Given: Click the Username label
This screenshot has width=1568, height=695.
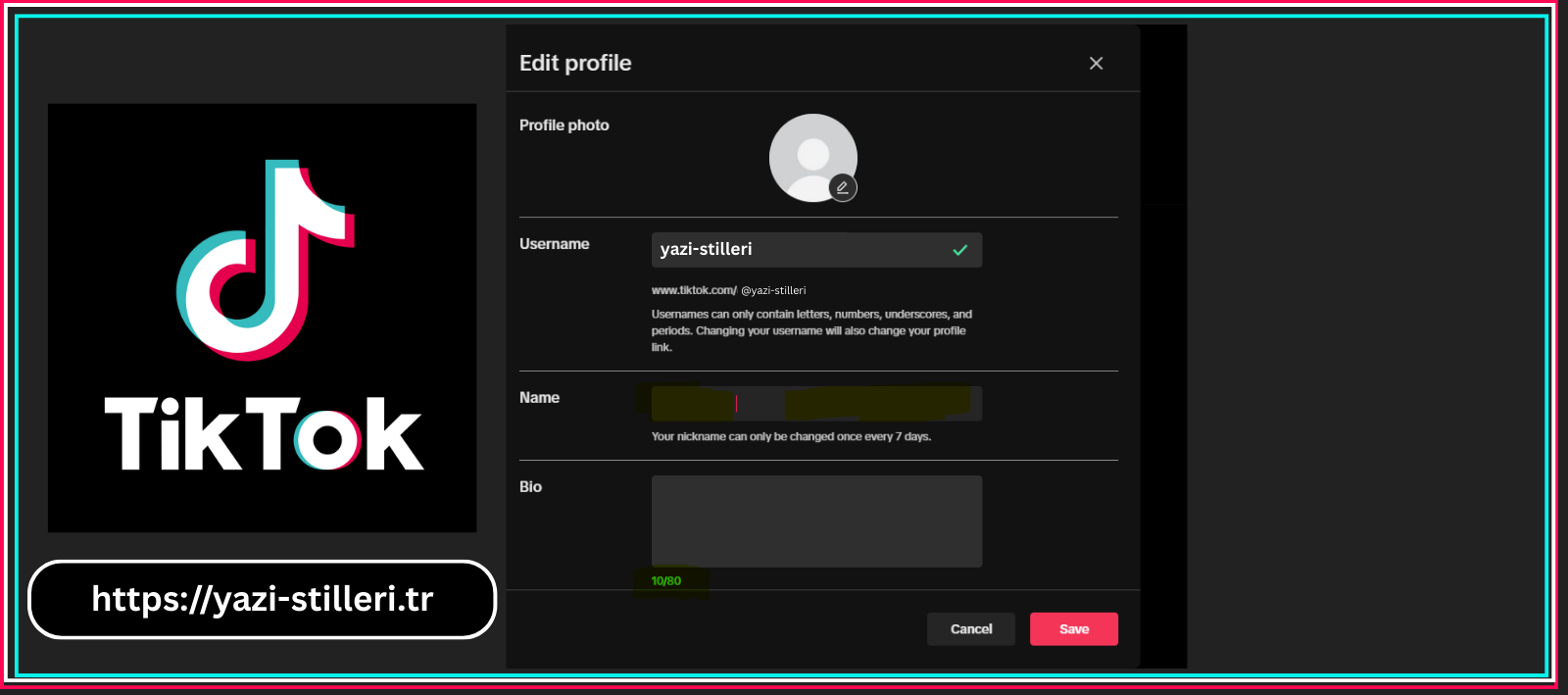Looking at the screenshot, I should point(555,244).
